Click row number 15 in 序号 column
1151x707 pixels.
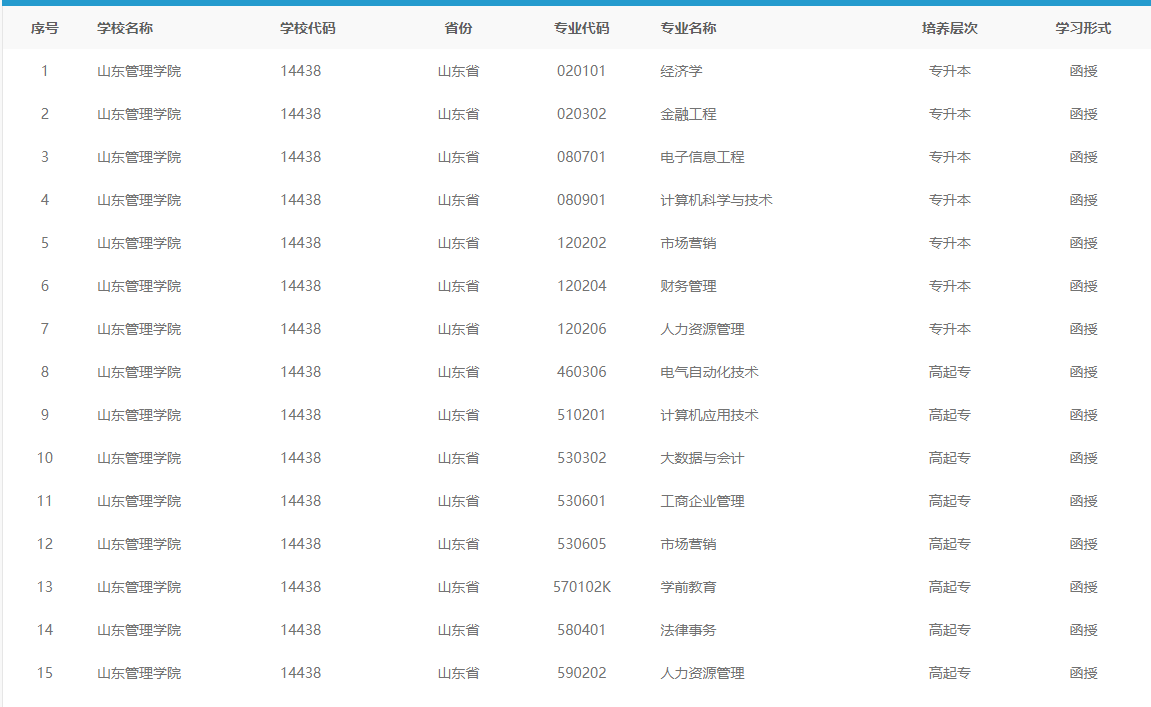pos(45,673)
